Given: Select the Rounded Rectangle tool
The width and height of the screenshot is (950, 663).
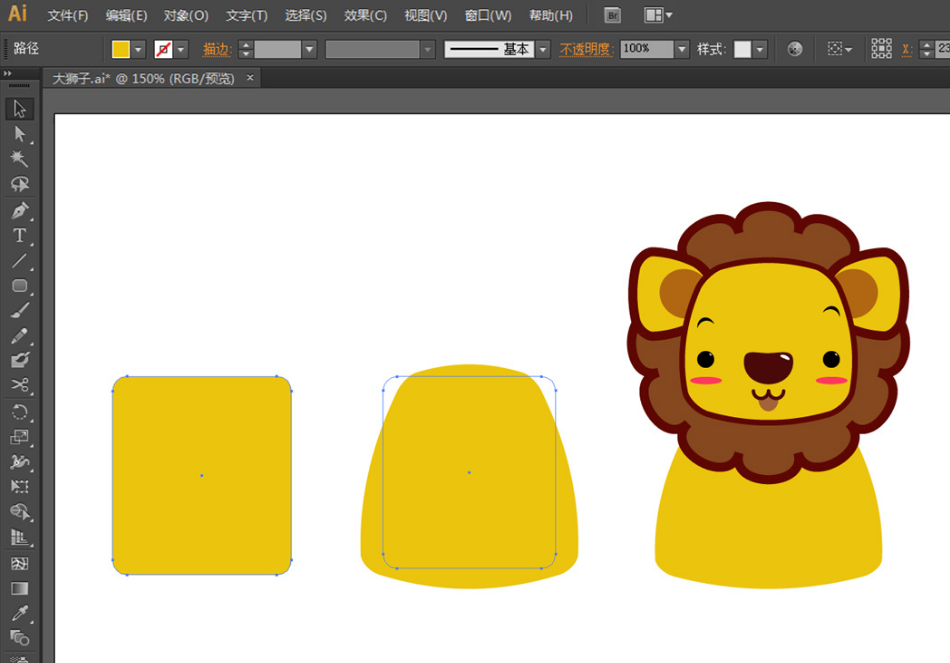Looking at the screenshot, I should click(x=19, y=286).
